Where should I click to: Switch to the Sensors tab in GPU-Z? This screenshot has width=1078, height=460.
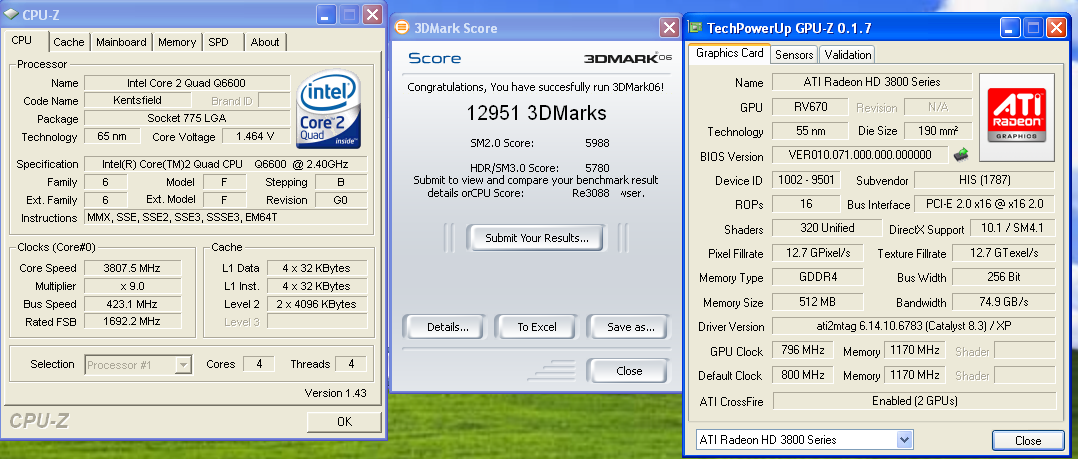[794, 55]
